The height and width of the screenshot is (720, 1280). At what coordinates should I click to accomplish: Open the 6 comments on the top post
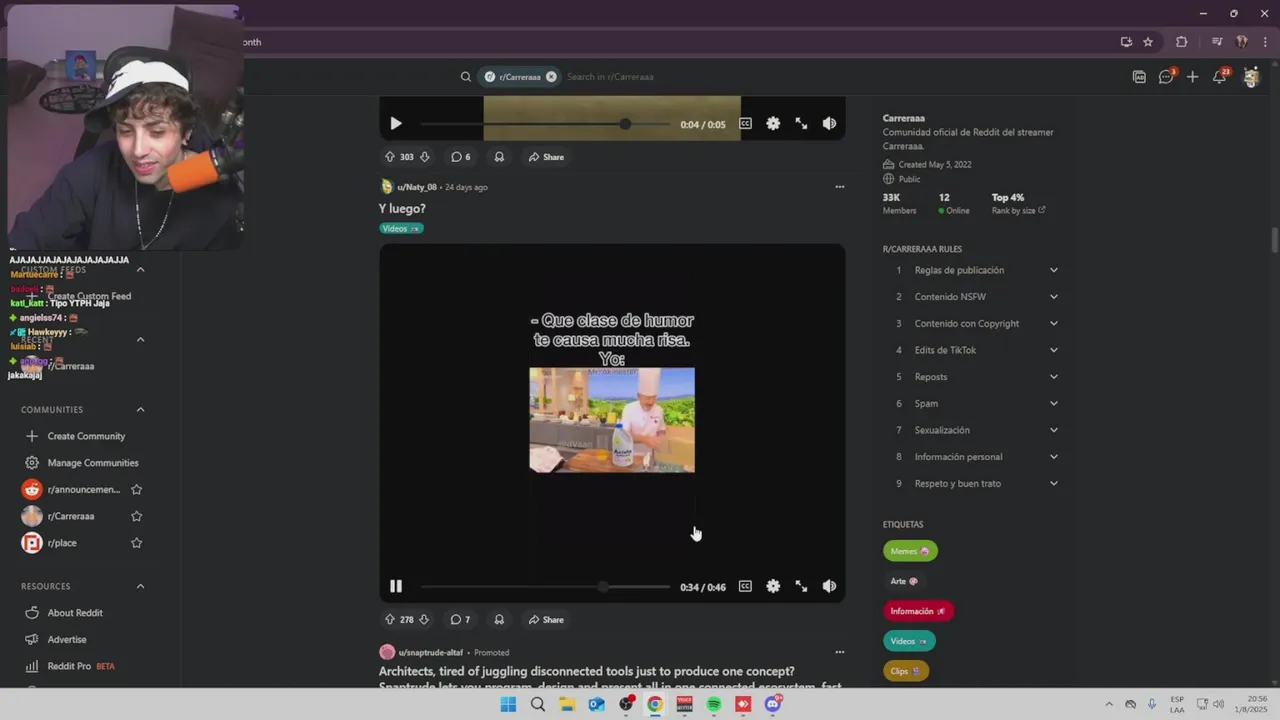pos(460,157)
